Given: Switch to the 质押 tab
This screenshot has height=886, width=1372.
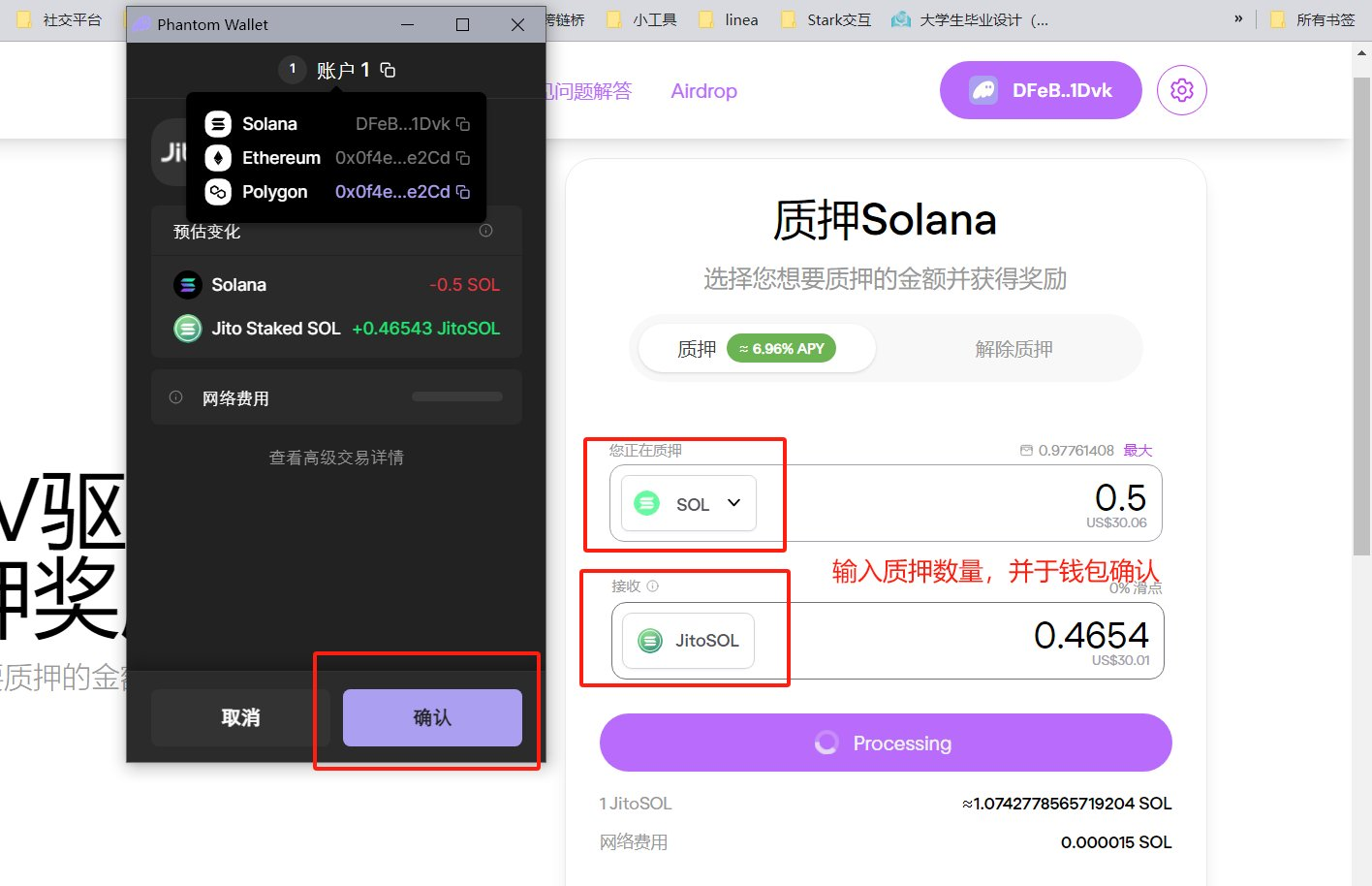Looking at the screenshot, I should coord(757,349).
